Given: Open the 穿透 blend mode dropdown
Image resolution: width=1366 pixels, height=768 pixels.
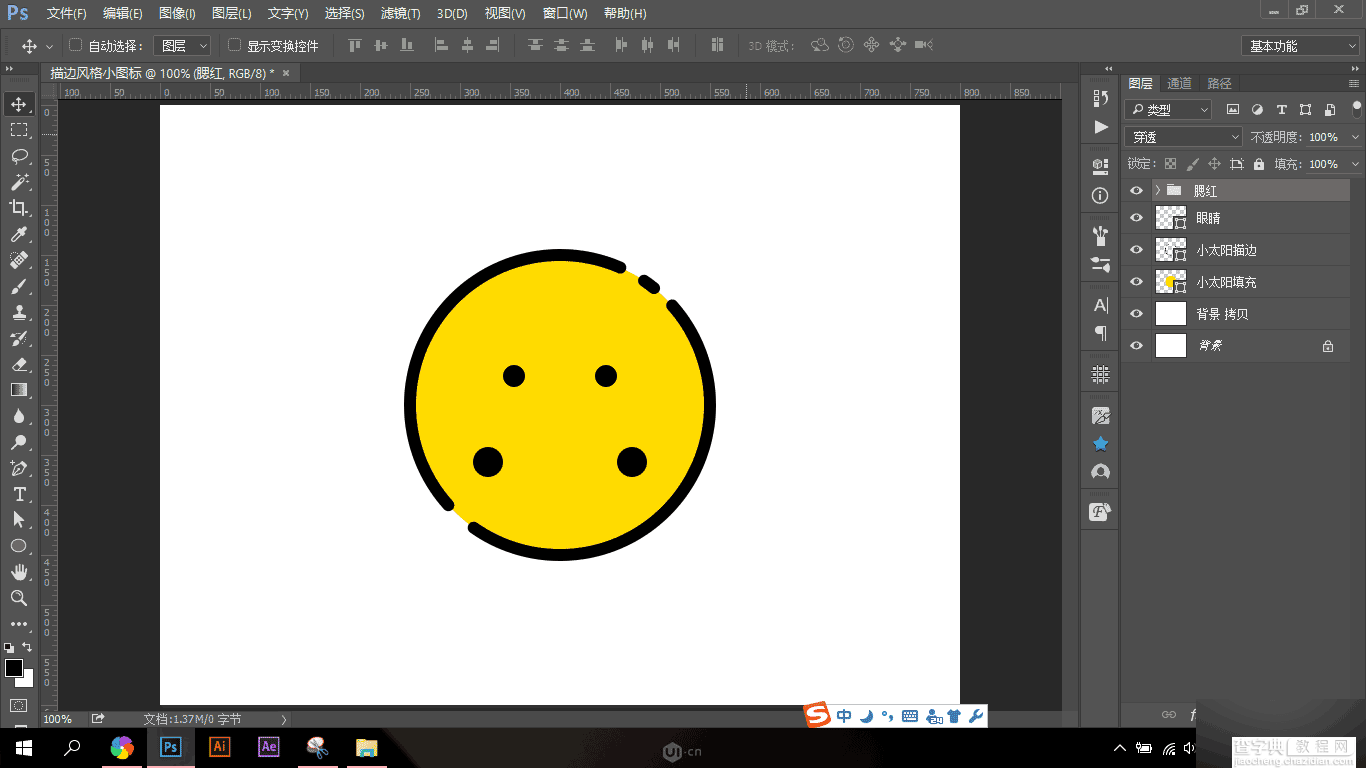Looking at the screenshot, I should click(x=1183, y=137).
